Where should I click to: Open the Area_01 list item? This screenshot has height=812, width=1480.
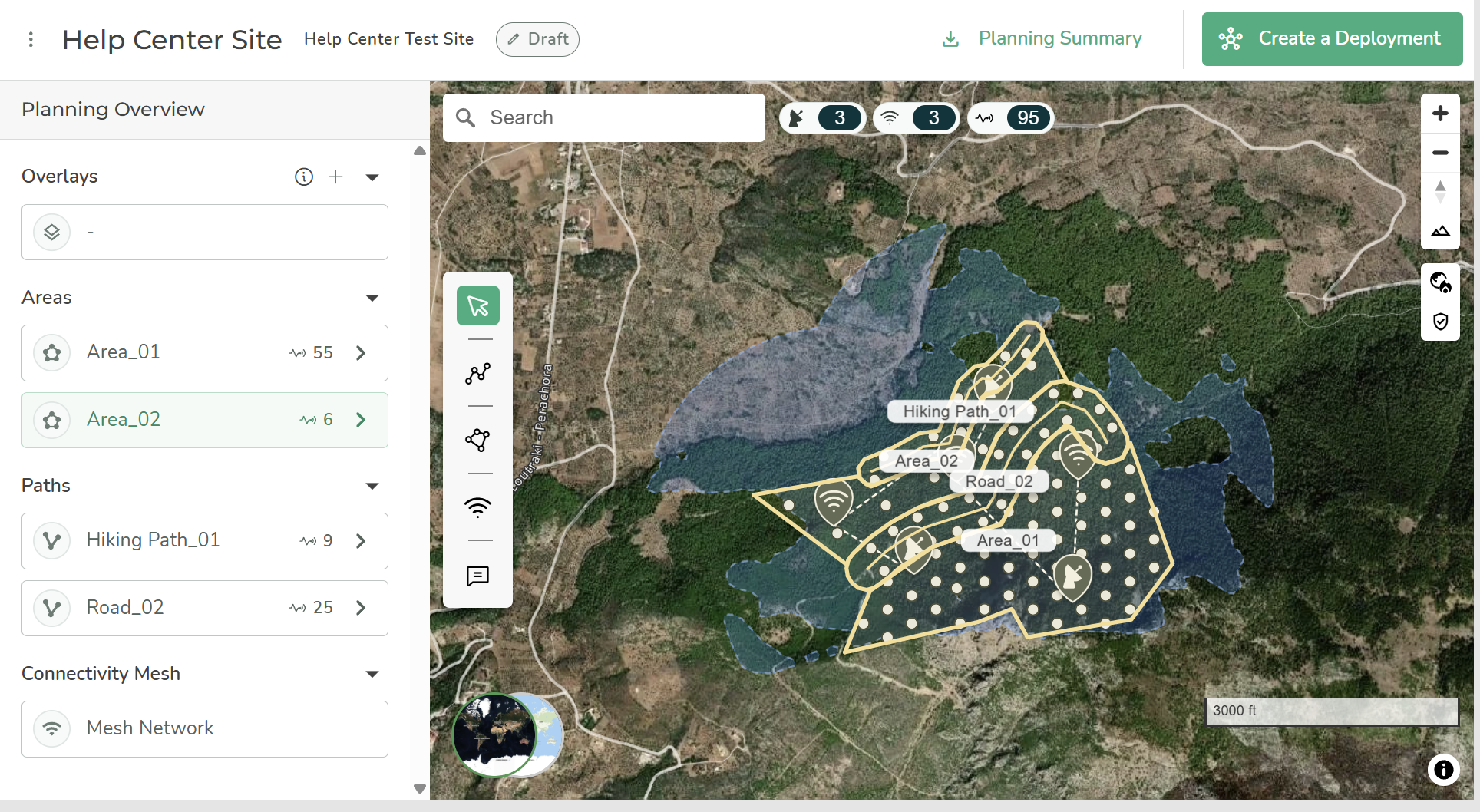pos(205,353)
